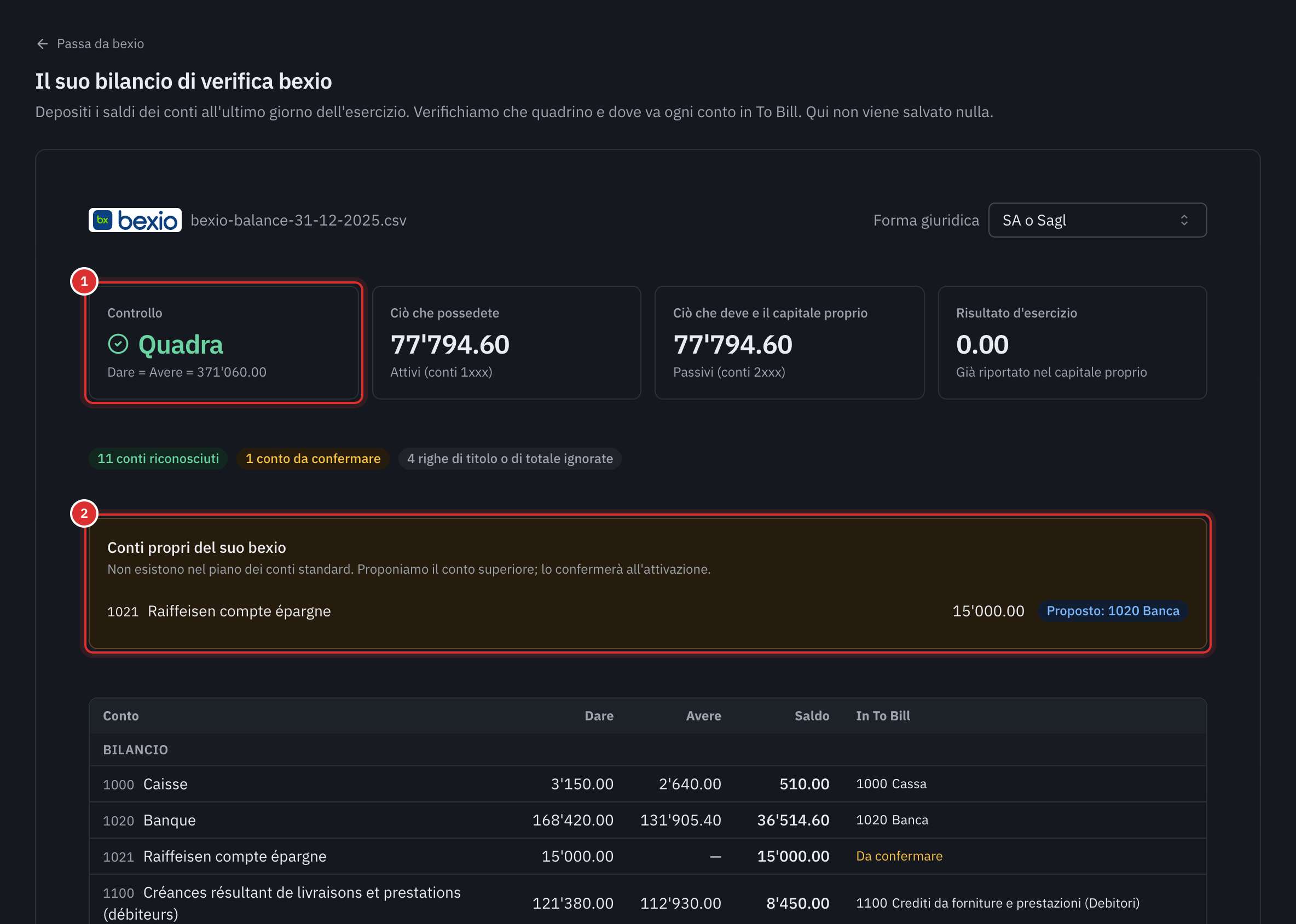
Task: Click the Proposto: 1020 Banca tag
Action: click(x=1113, y=611)
